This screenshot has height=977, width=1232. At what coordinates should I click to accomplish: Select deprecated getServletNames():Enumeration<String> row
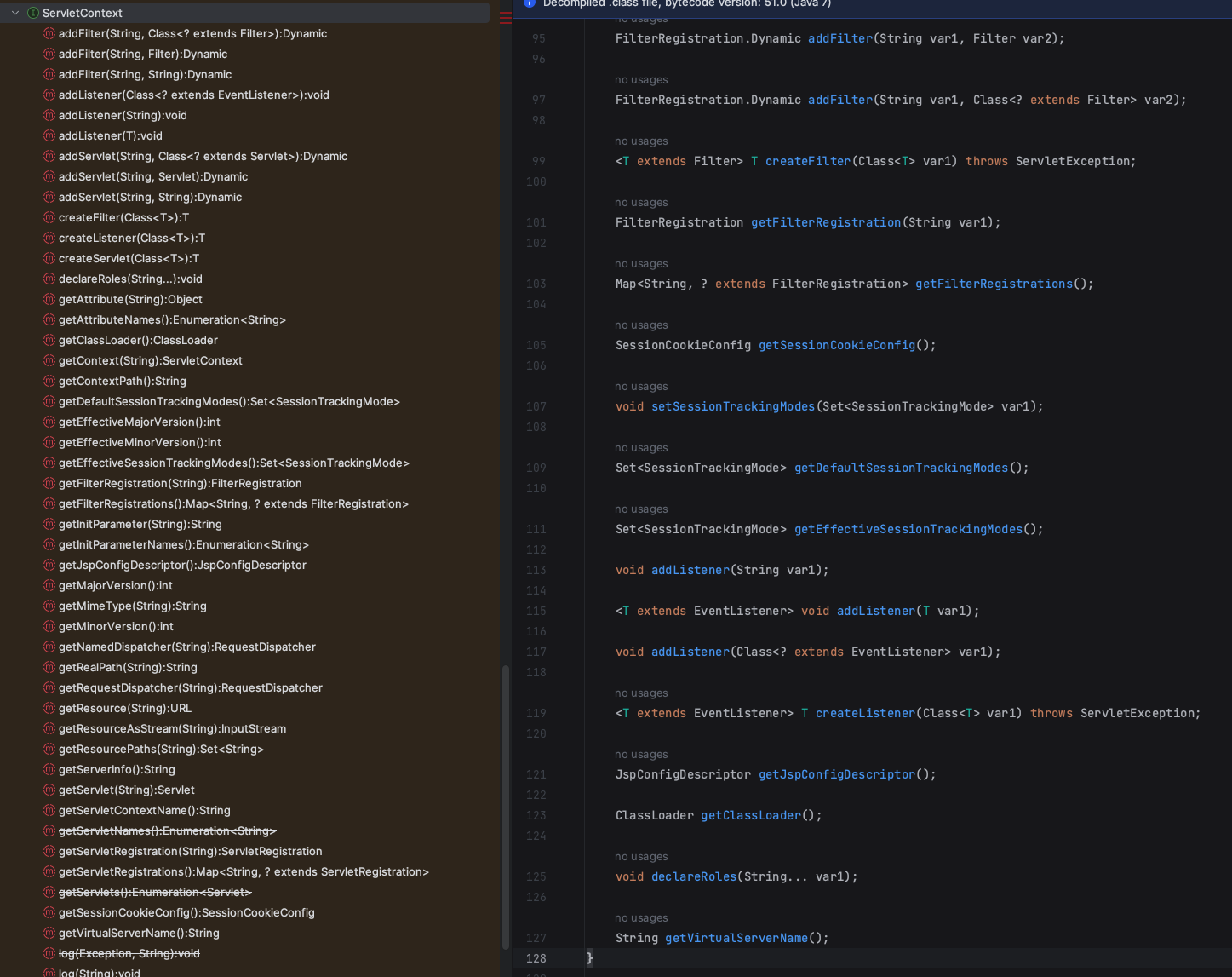pos(168,830)
